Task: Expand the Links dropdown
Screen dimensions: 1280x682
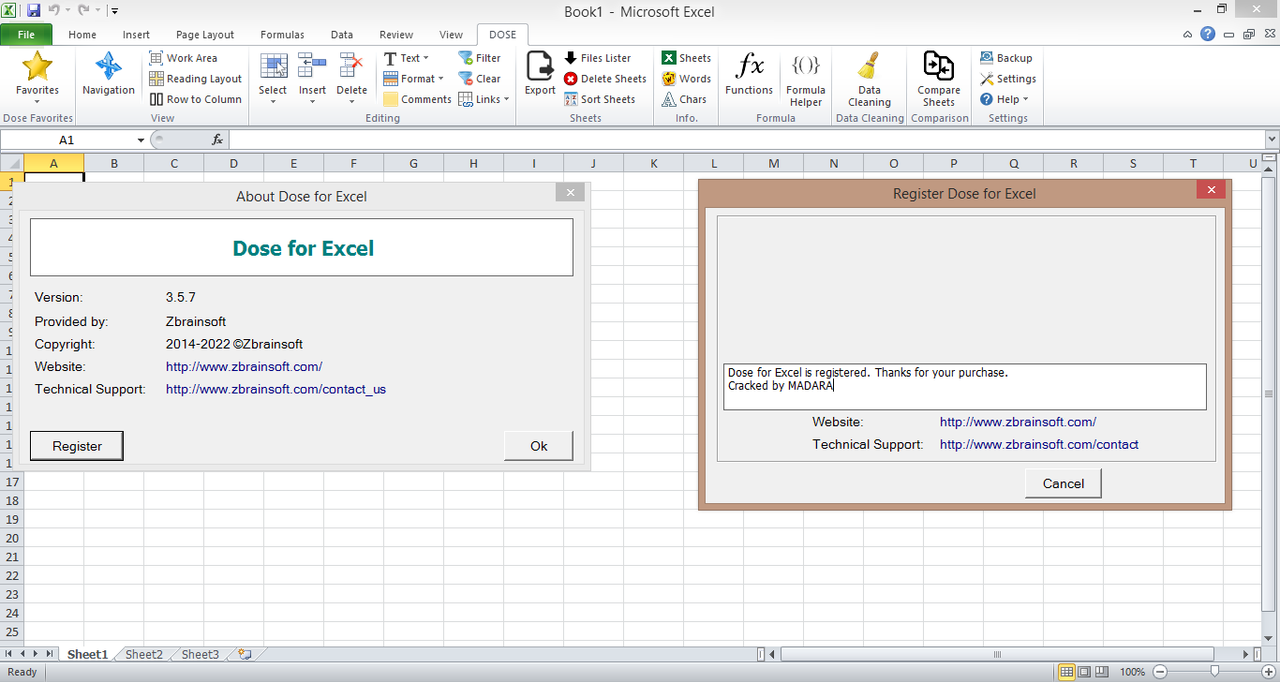Action: click(484, 99)
